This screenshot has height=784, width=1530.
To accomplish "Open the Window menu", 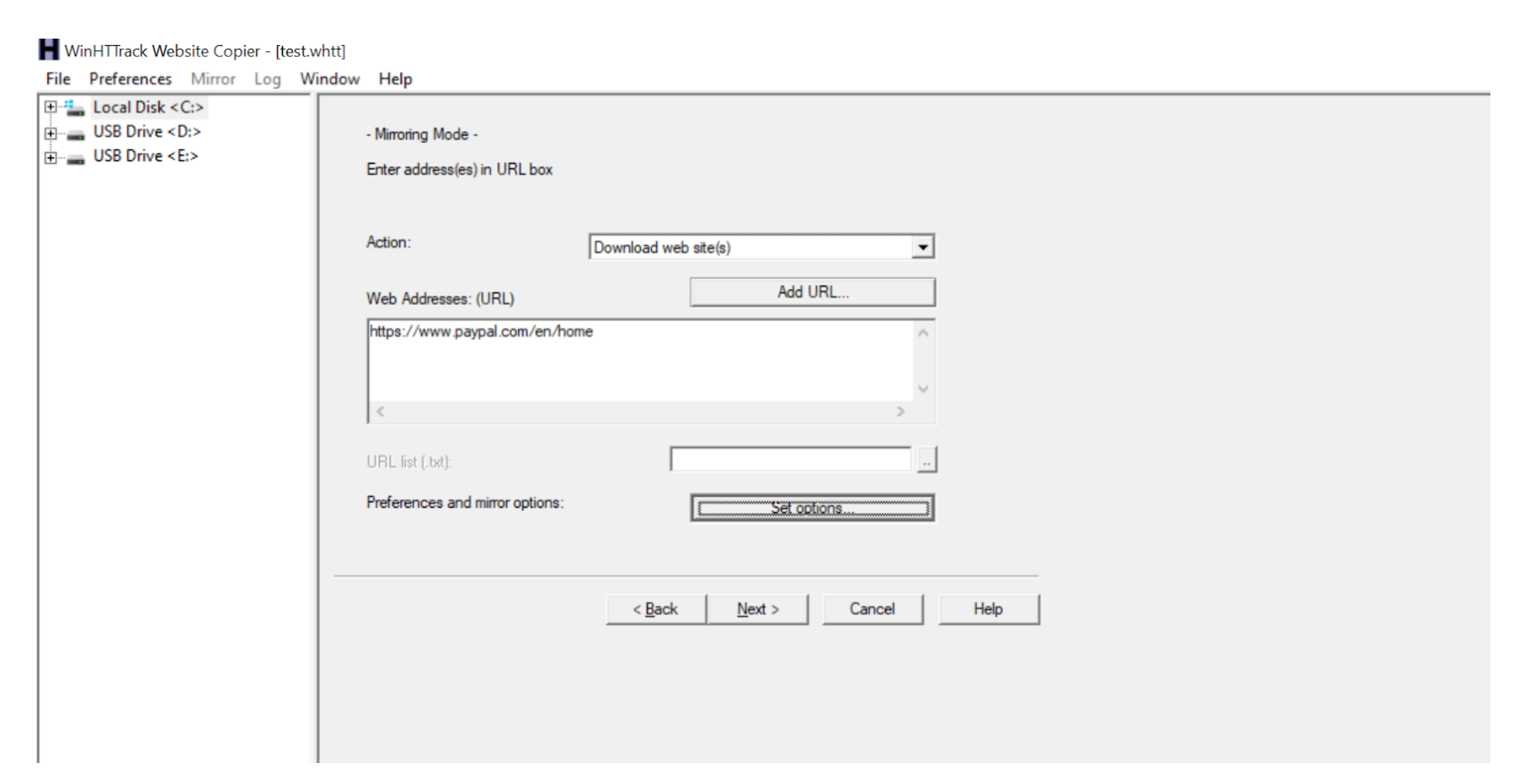I will pyautogui.click(x=329, y=78).
